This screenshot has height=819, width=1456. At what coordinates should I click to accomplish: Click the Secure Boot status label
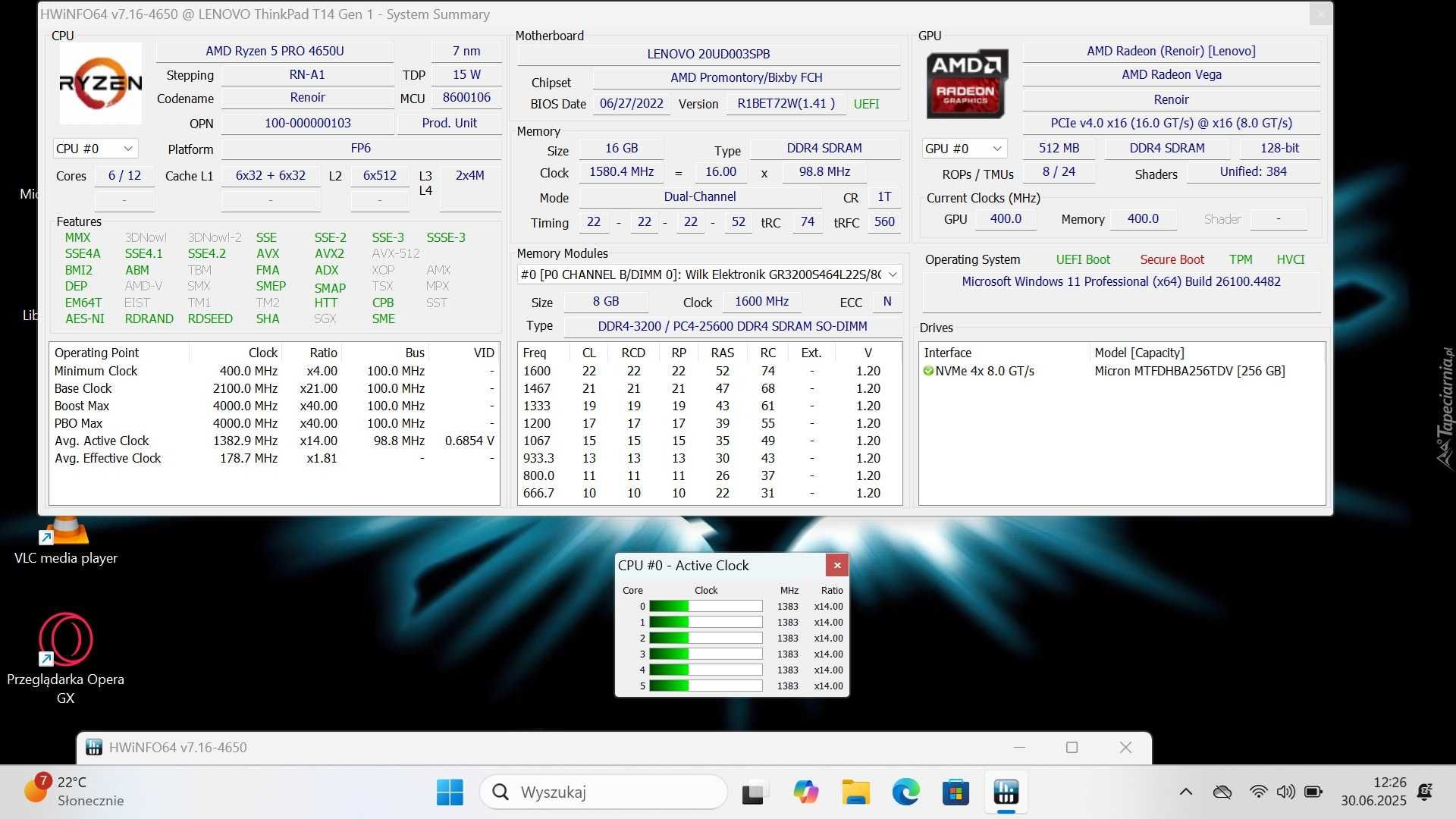pos(1172,259)
